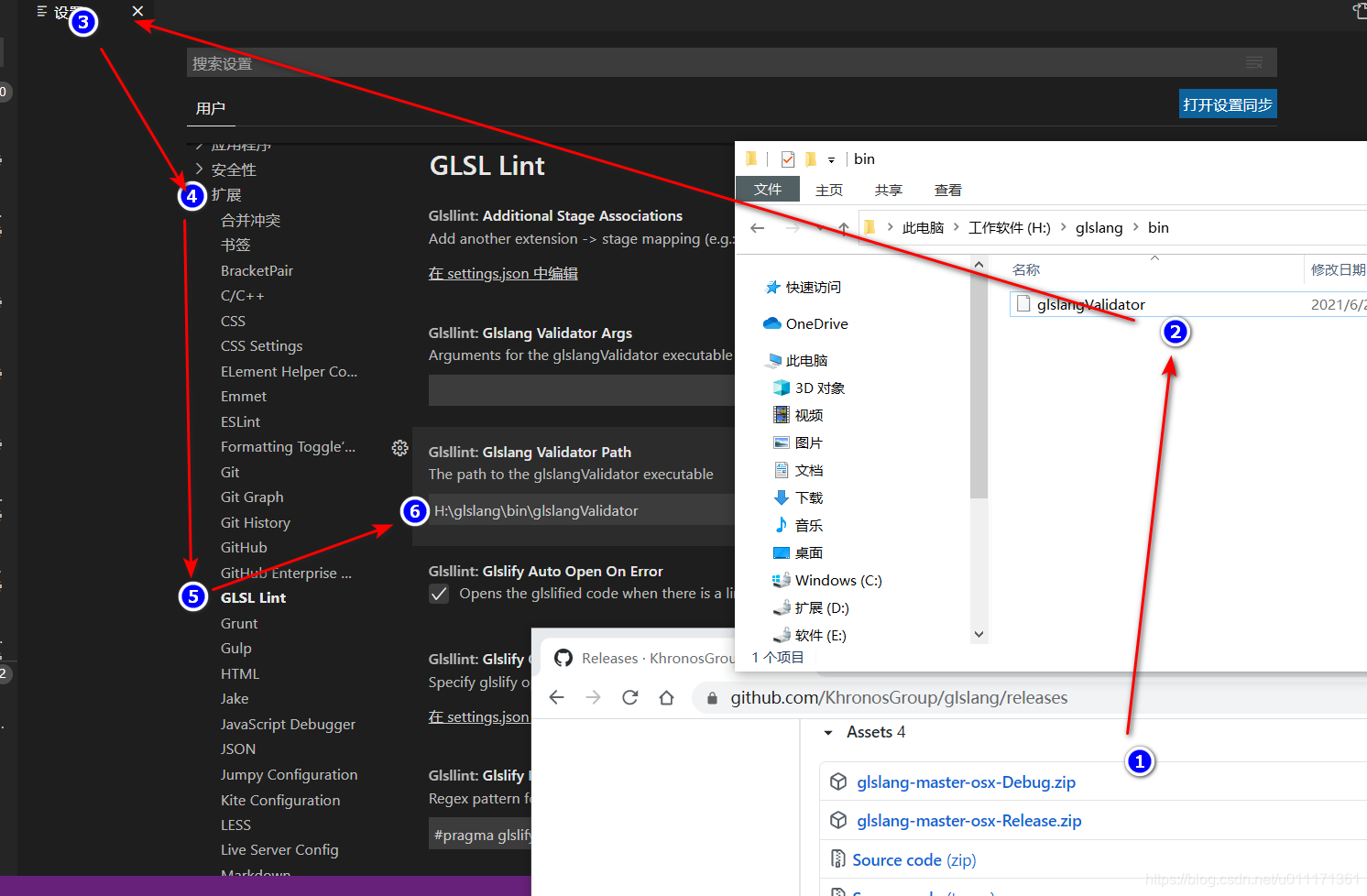Click the Glslang Validator Args input field

coord(582,391)
